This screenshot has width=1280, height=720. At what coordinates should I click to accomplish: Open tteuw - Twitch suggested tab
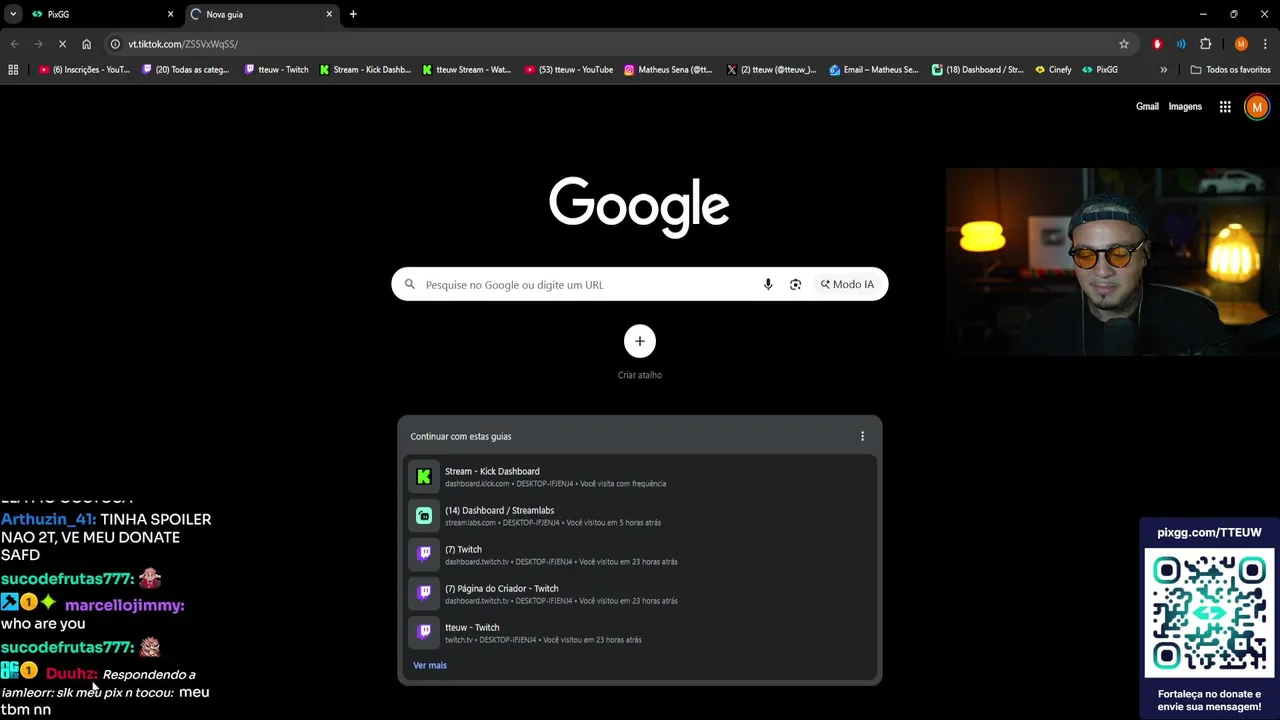[x=640, y=633]
